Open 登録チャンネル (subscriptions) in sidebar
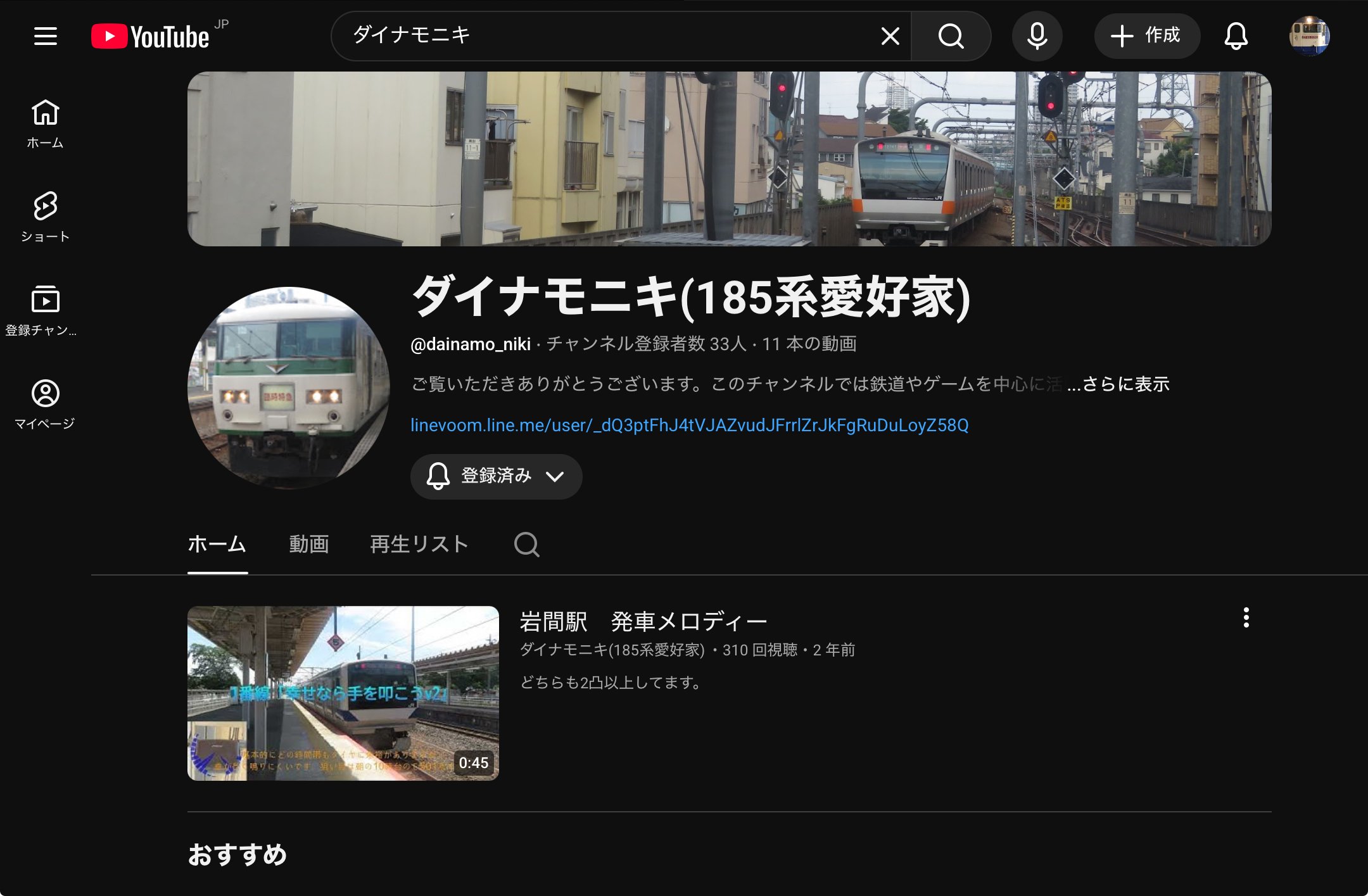Viewport: 1368px width, 896px height. click(x=45, y=308)
